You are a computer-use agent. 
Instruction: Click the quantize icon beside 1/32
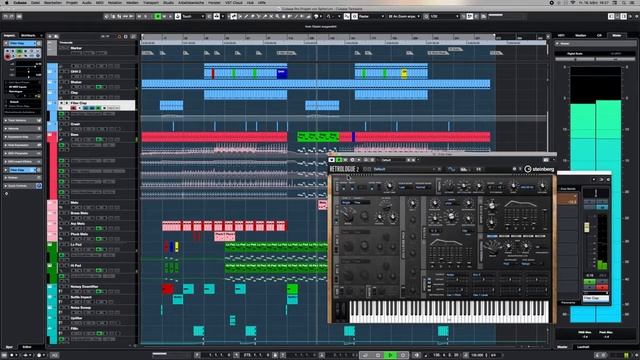click(426, 16)
